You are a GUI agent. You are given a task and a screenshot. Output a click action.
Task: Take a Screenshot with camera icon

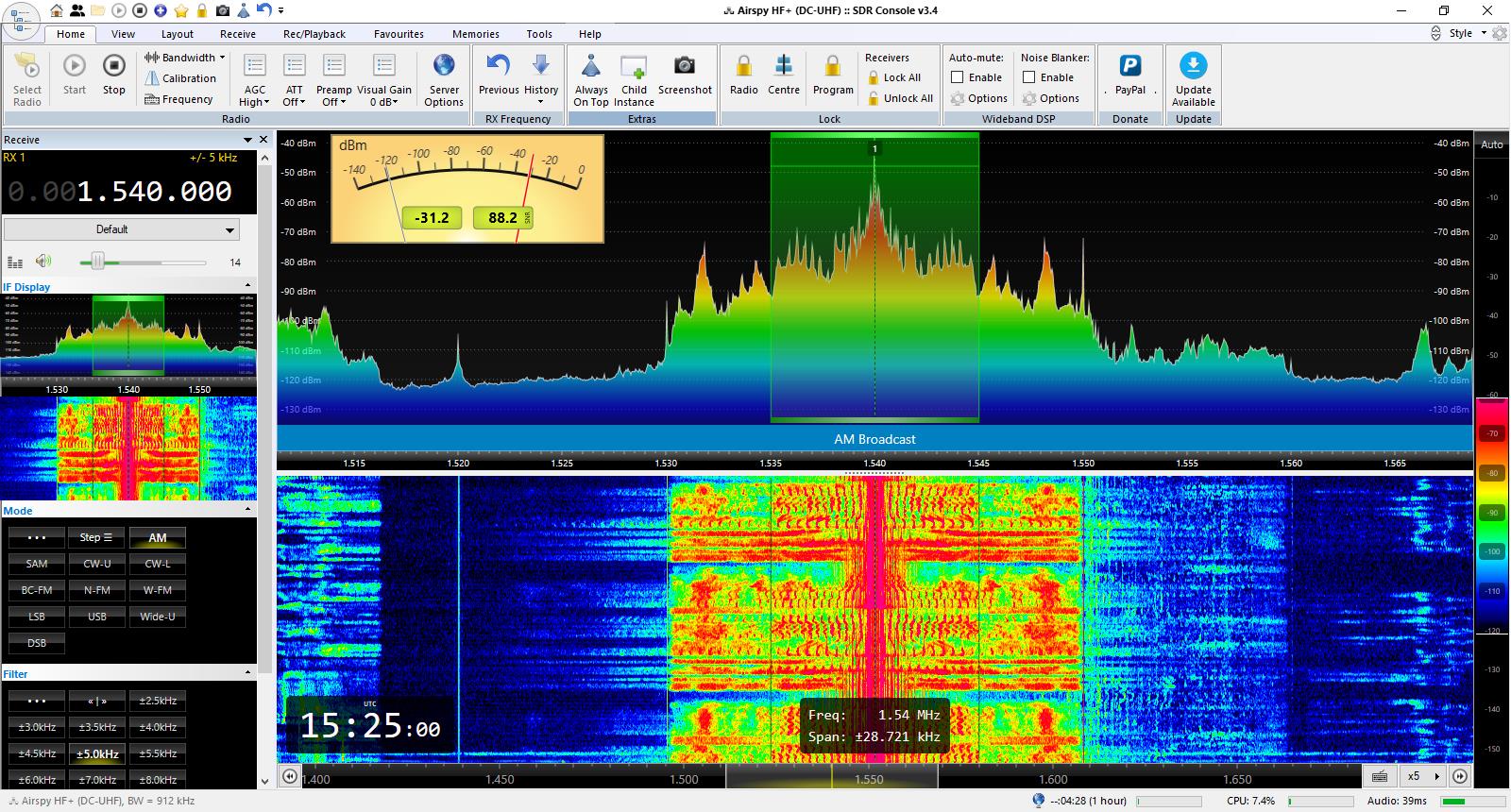point(685,66)
